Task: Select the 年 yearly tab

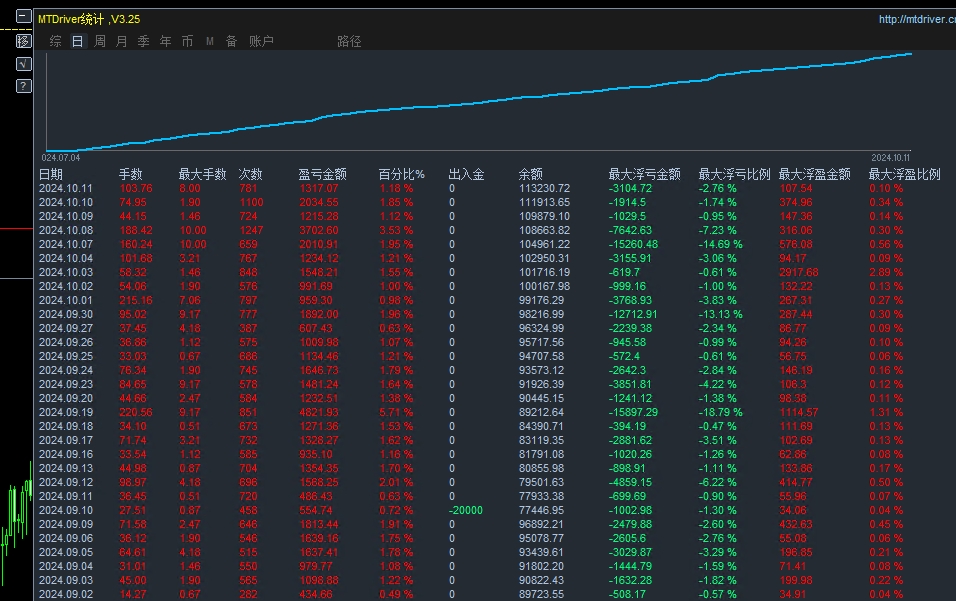Action: [166, 42]
